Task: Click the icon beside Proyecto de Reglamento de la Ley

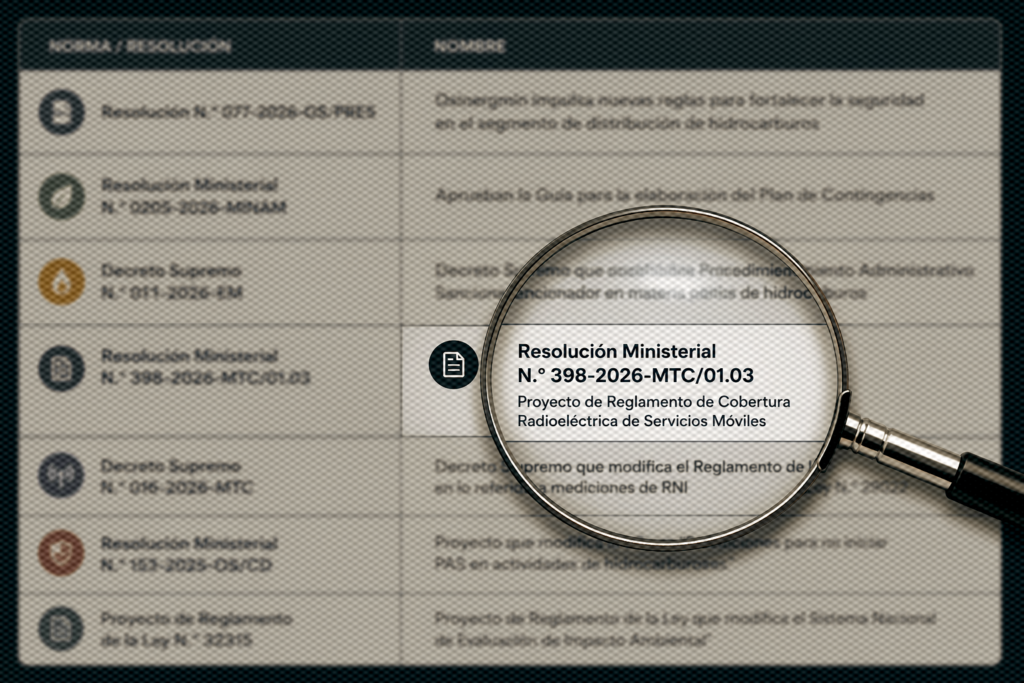Action: pyautogui.click(x=61, y=628)
